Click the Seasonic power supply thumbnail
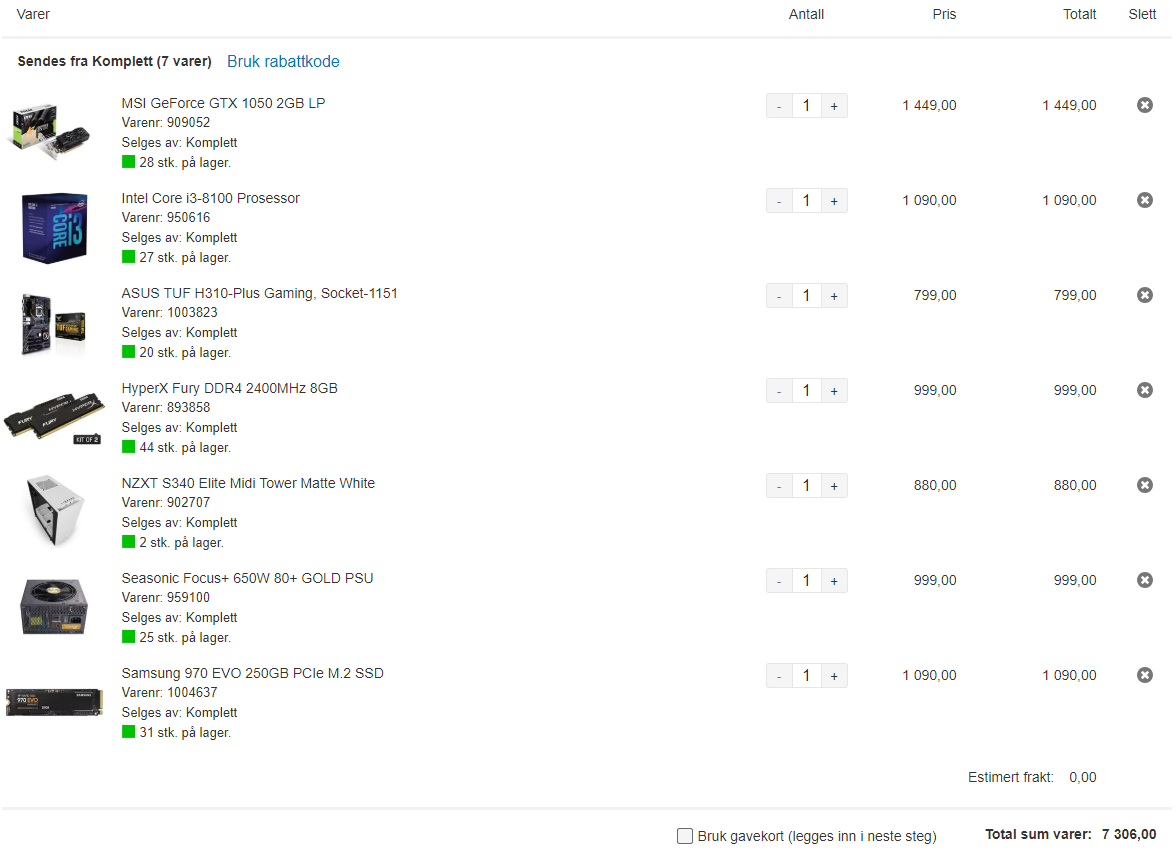 [54, 607]
